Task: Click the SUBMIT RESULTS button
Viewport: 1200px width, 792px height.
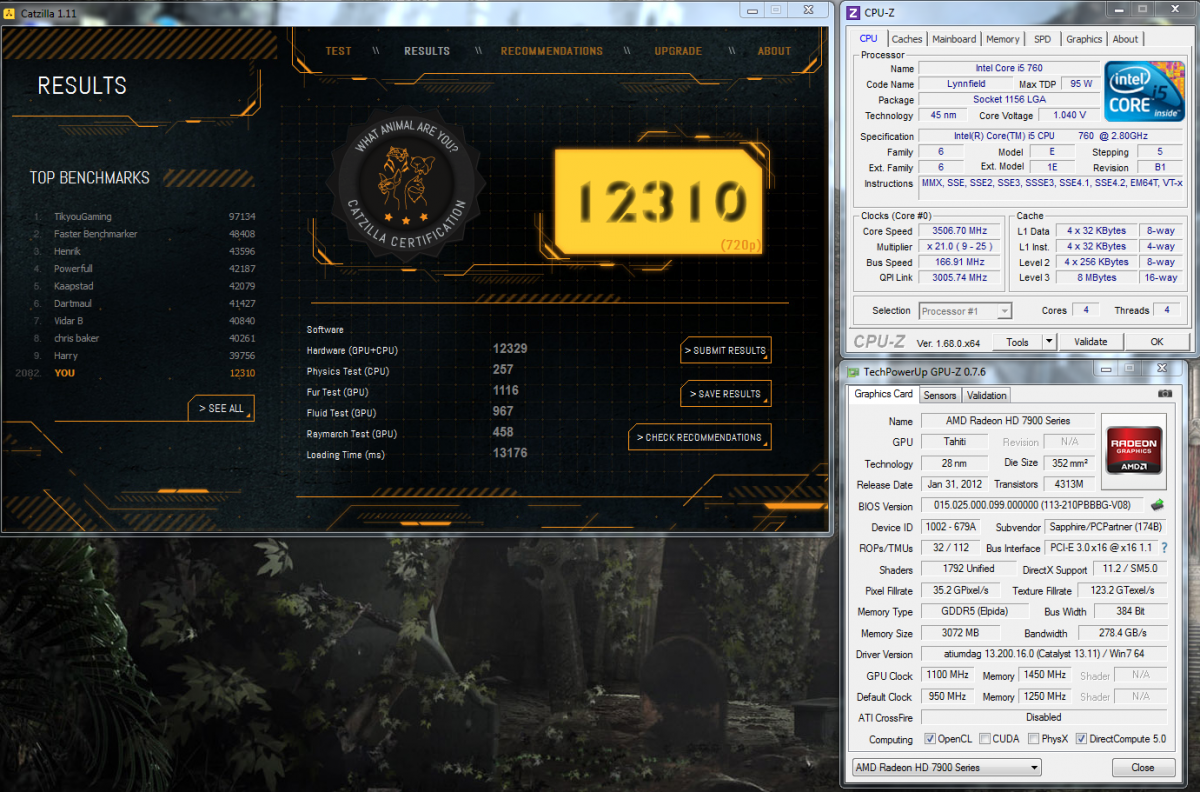Action: [726, 350]
